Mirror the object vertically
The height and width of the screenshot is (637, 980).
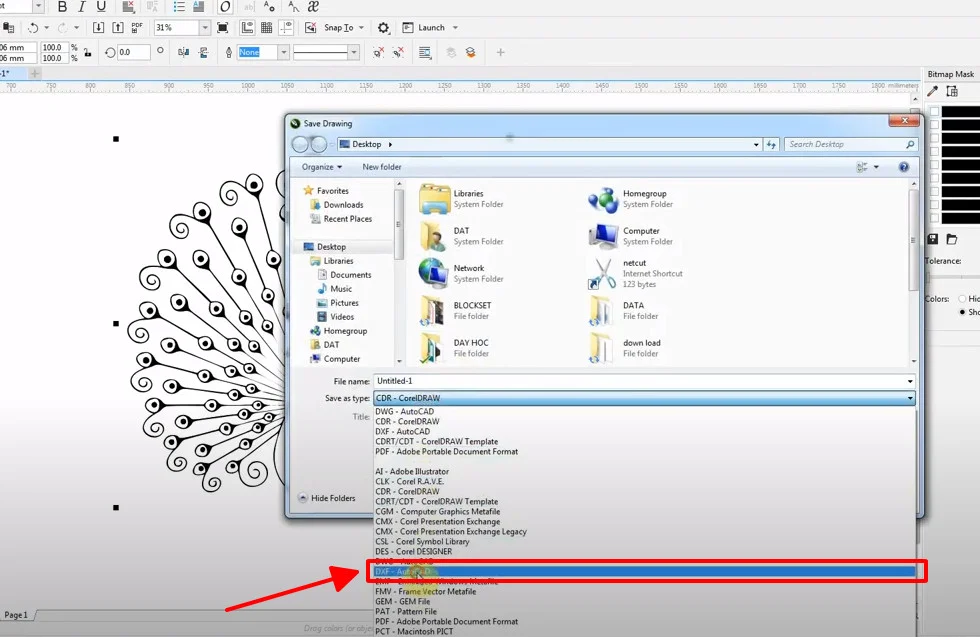tap(203, 53)
